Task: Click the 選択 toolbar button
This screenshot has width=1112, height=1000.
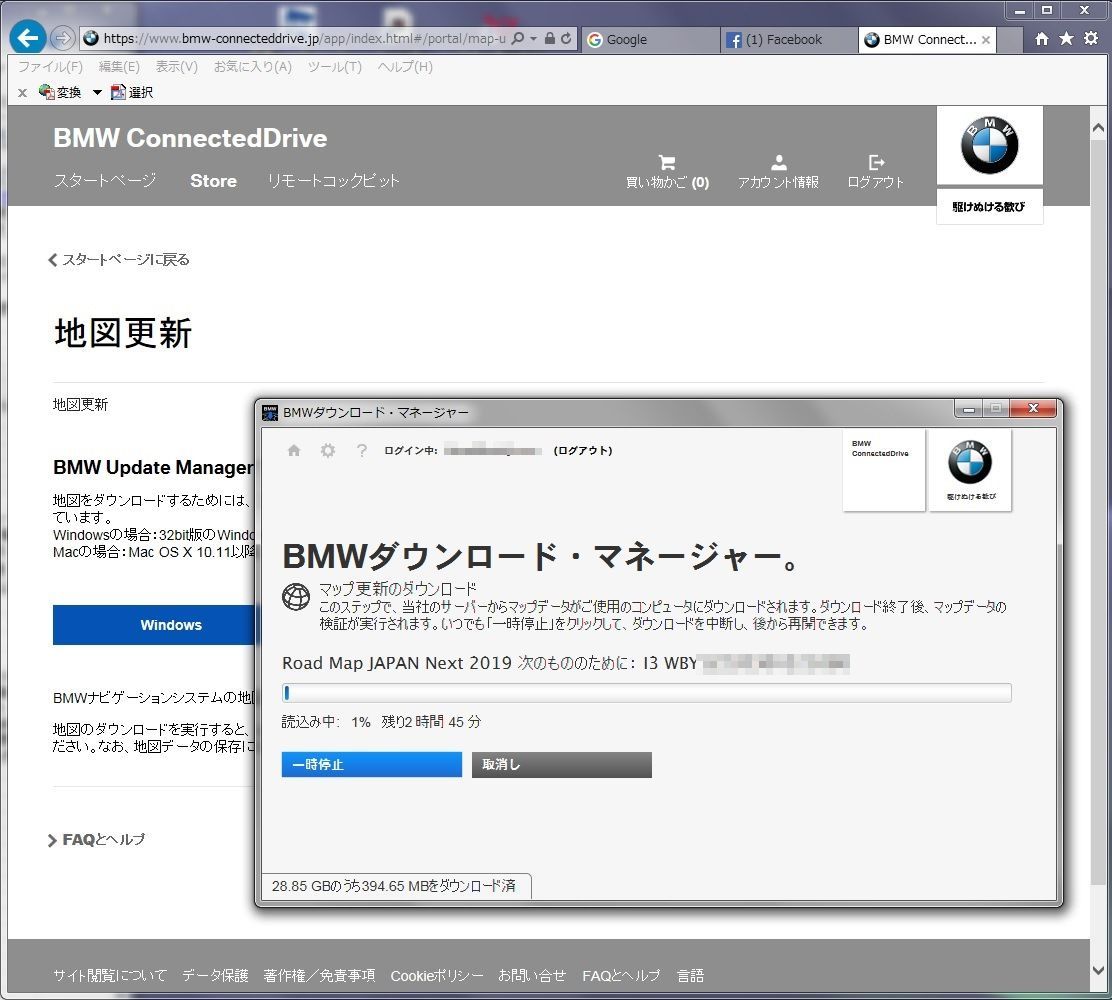Action: (x=132, y=92)
